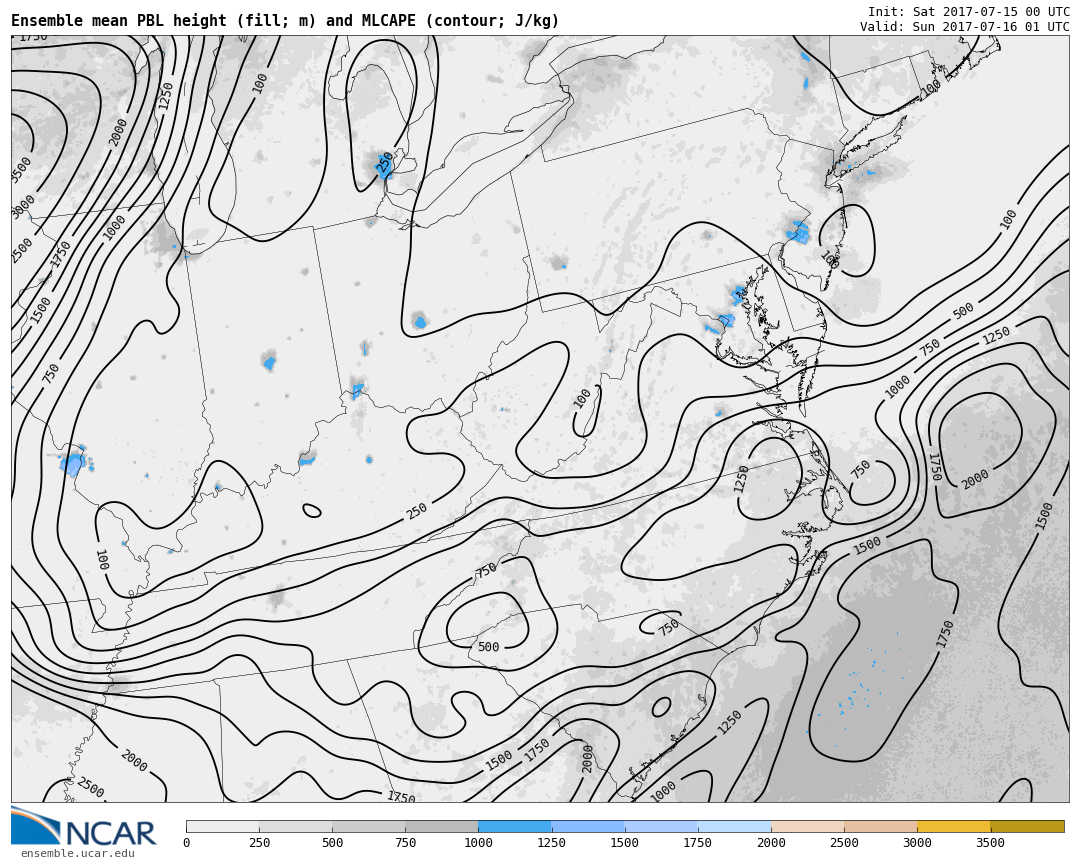Click the '2500' tick label below the colorbar

click(844, 842)
